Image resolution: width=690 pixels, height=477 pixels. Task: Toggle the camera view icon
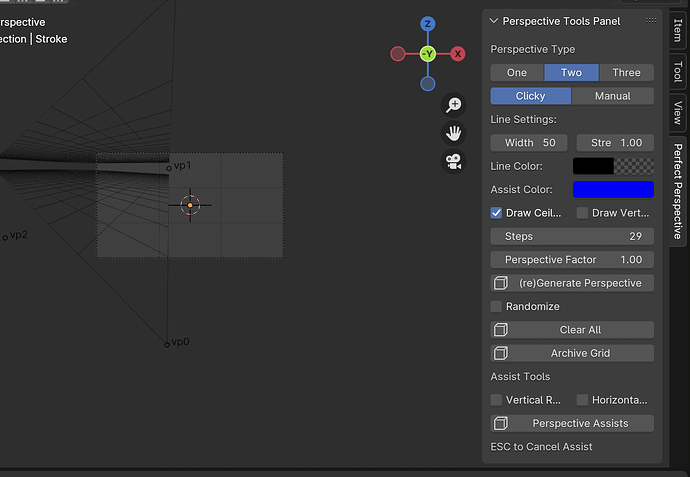453,161
